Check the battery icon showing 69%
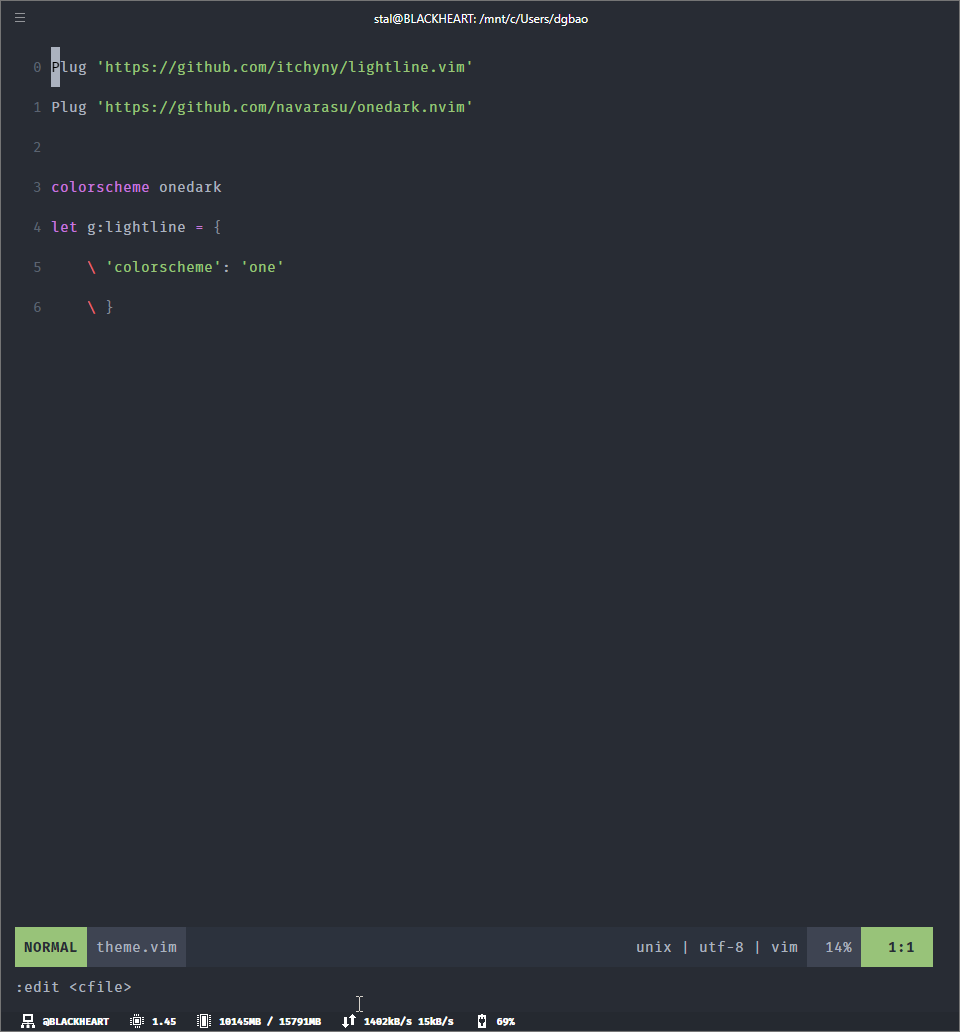The width and height of the screenshot is (960, 1032). pyautogui.click(x=483, y=1021)
